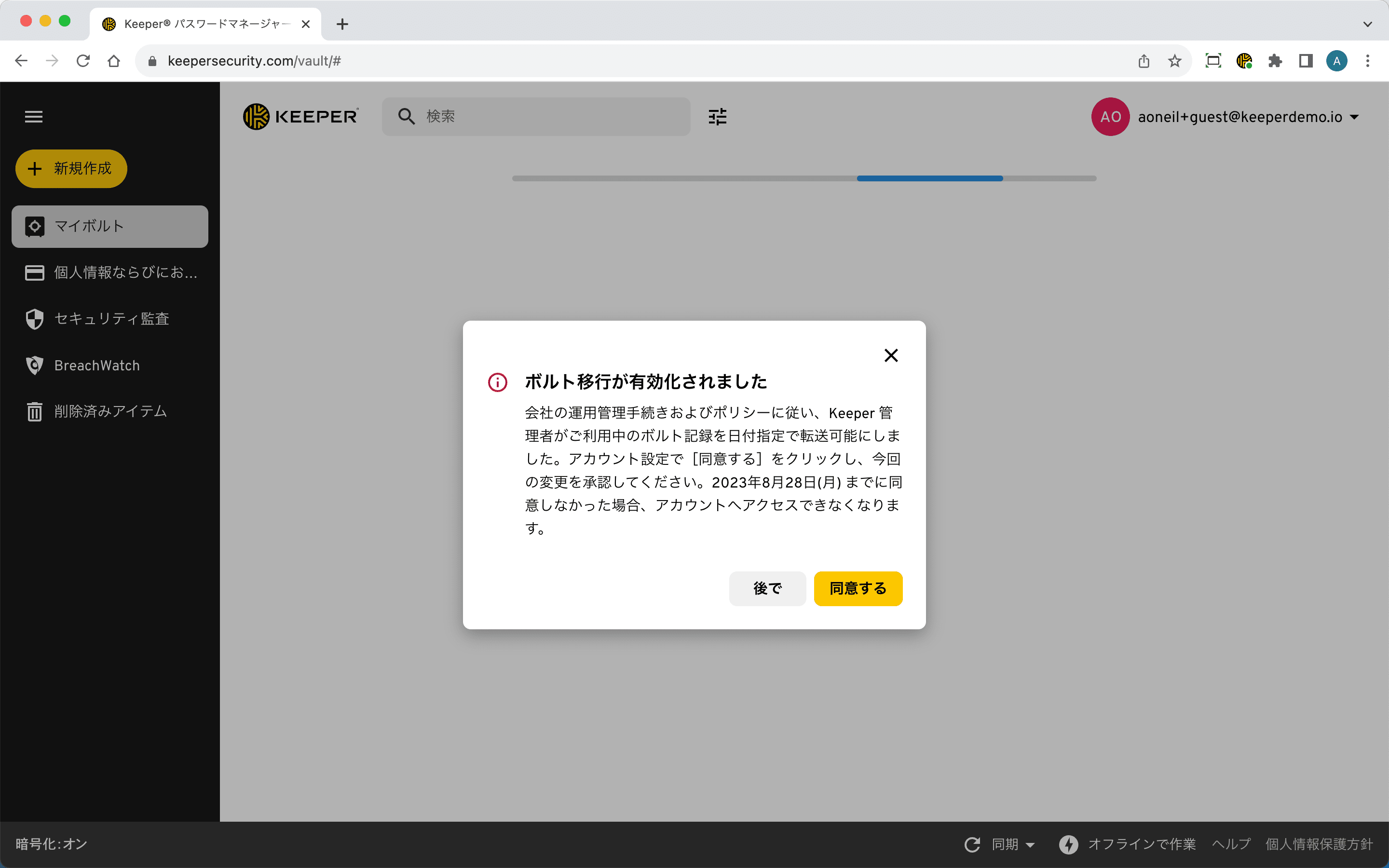Open BreachWatch from the sidebar

point(96,365)
